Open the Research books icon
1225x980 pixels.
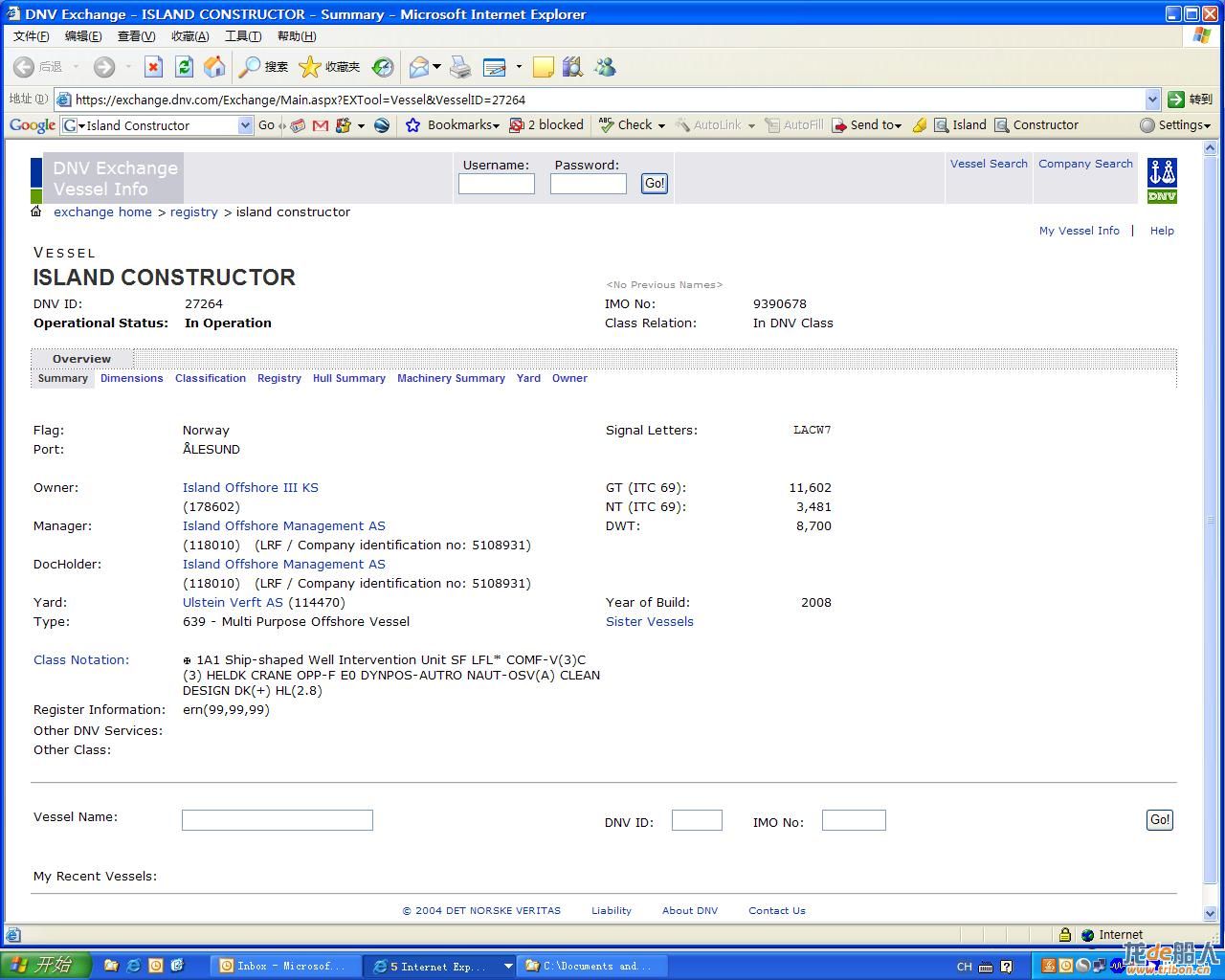tap(572, 66)
